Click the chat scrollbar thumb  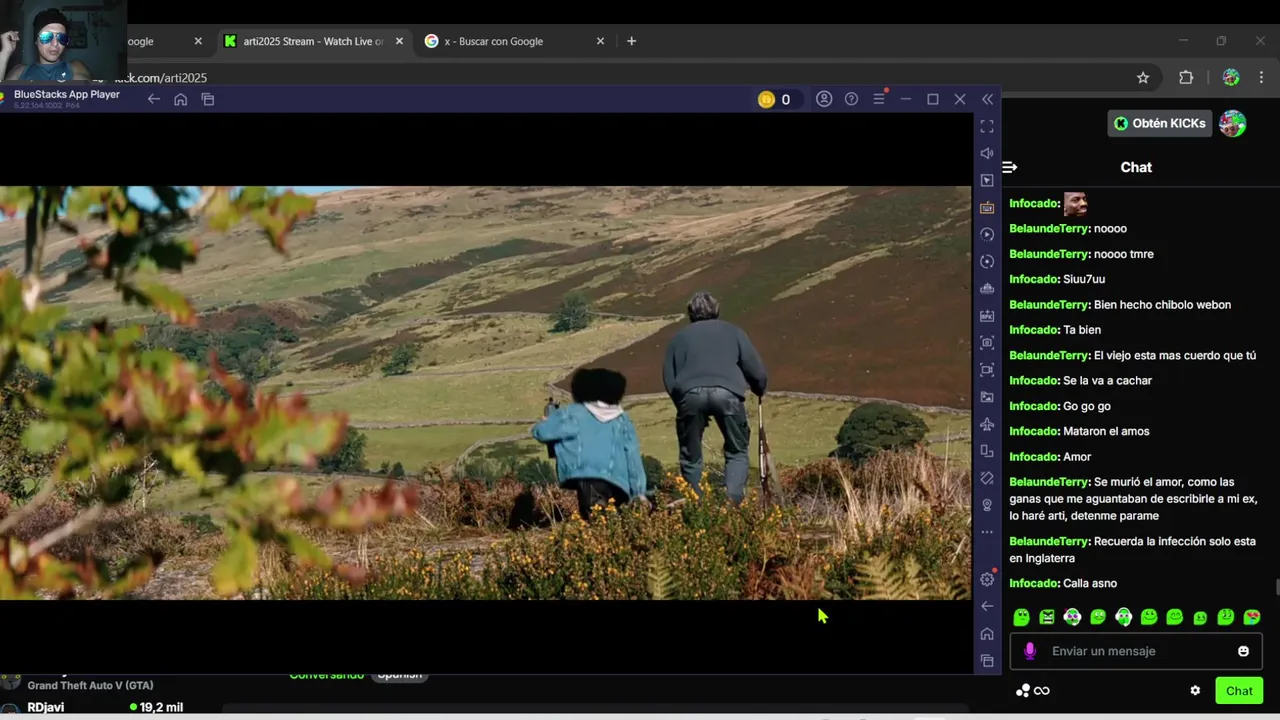[x=1276, y=586]
